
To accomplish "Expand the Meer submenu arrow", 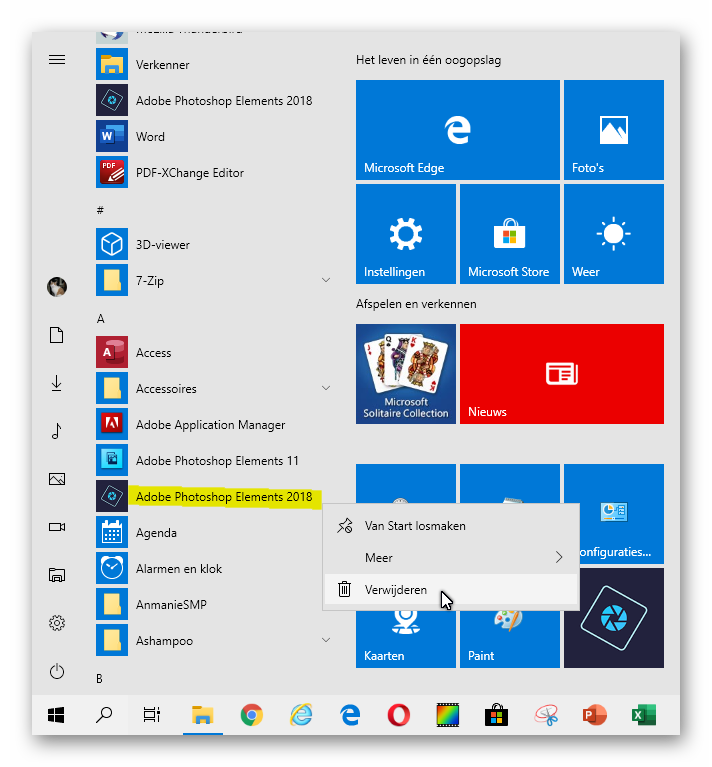I will pyautogui.click(x=558, y=558).
